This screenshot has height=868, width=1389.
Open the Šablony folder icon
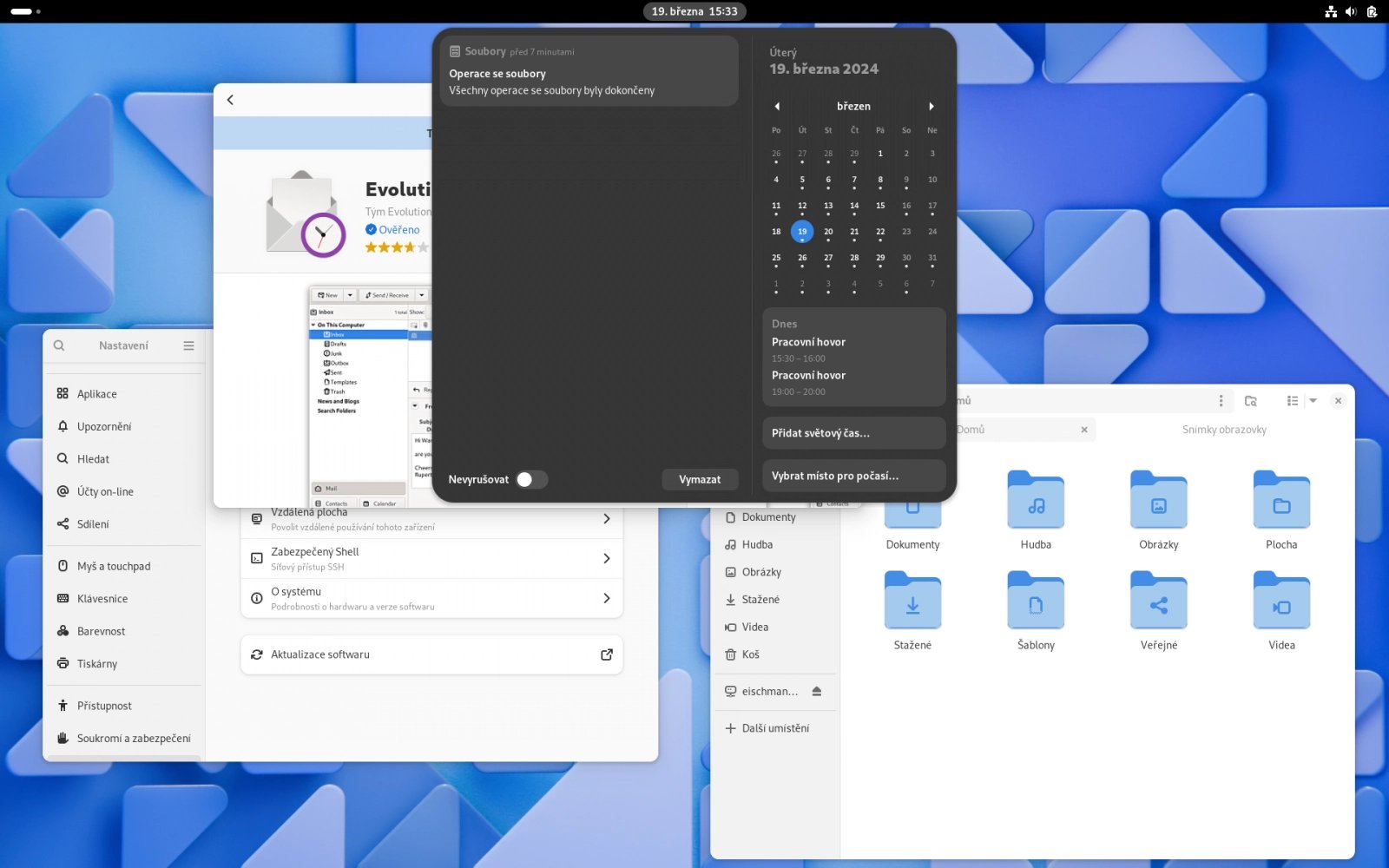1036,600
